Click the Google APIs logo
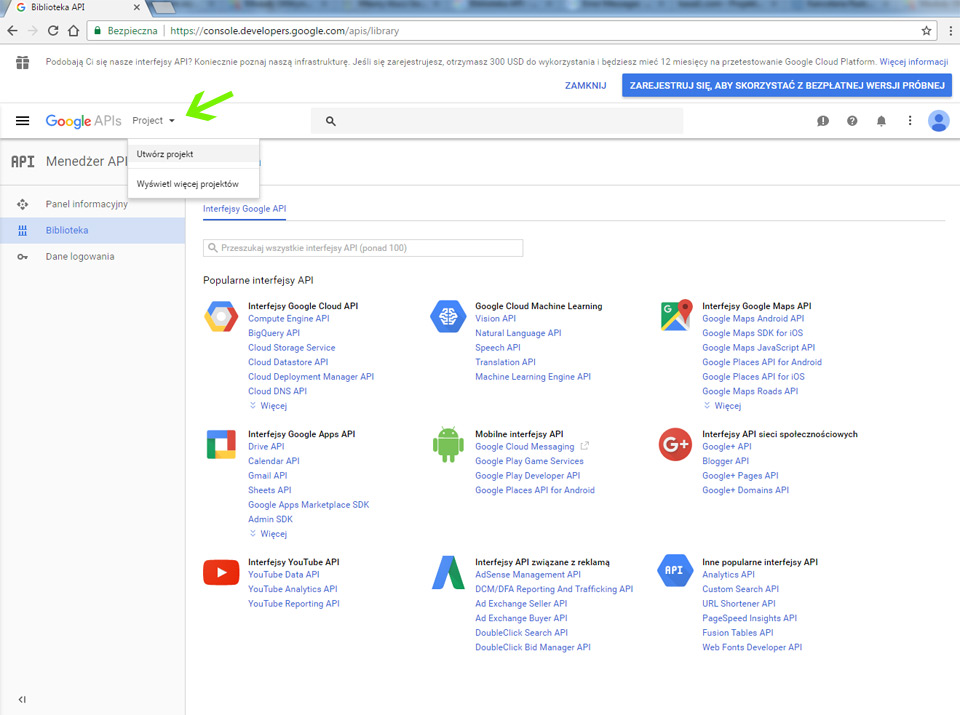The width and height of the screenshot is (960, 715). pyautogui.click(x=83, y=121)
